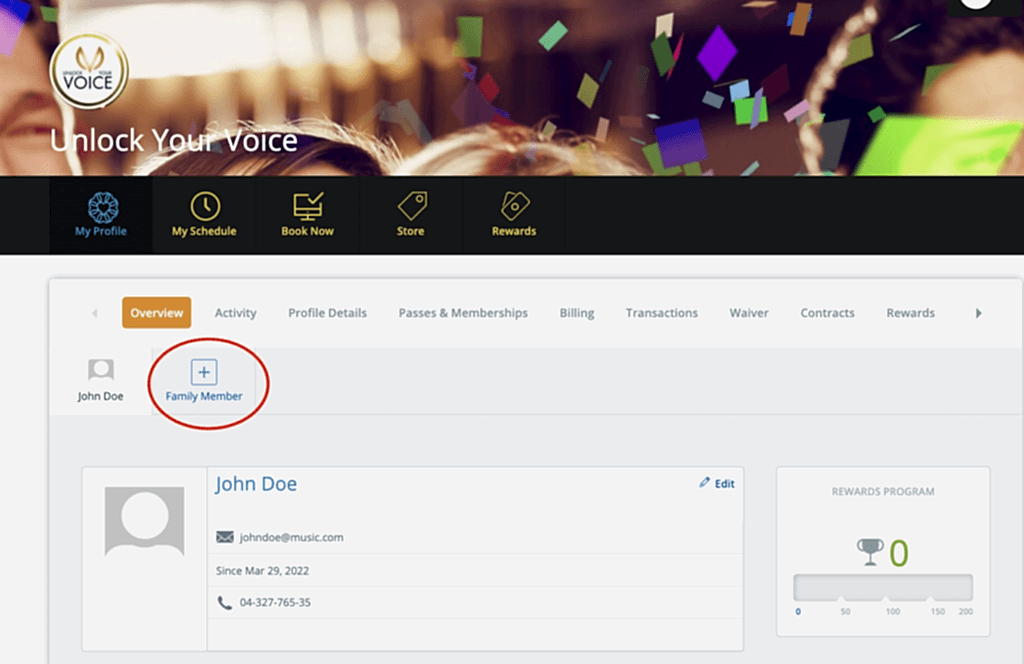1024x664 pixels.
Task: Click the John Doe name heading
Action: click(x=256, y=484)
